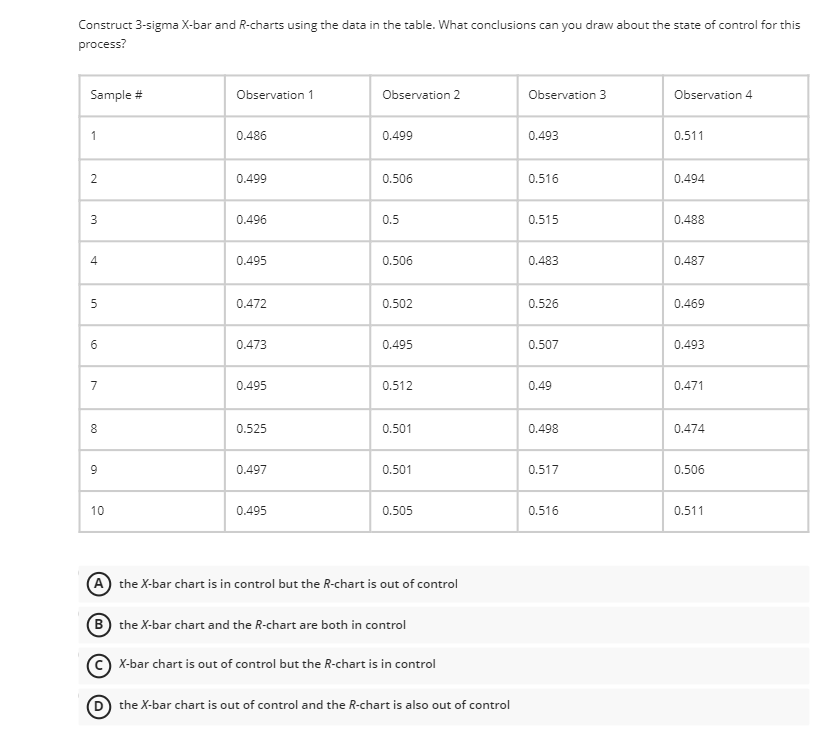Click the Observation 2 column header
The width and height of the screenshot is (830, 751).
pyautogui.click(x=408, y=94)
